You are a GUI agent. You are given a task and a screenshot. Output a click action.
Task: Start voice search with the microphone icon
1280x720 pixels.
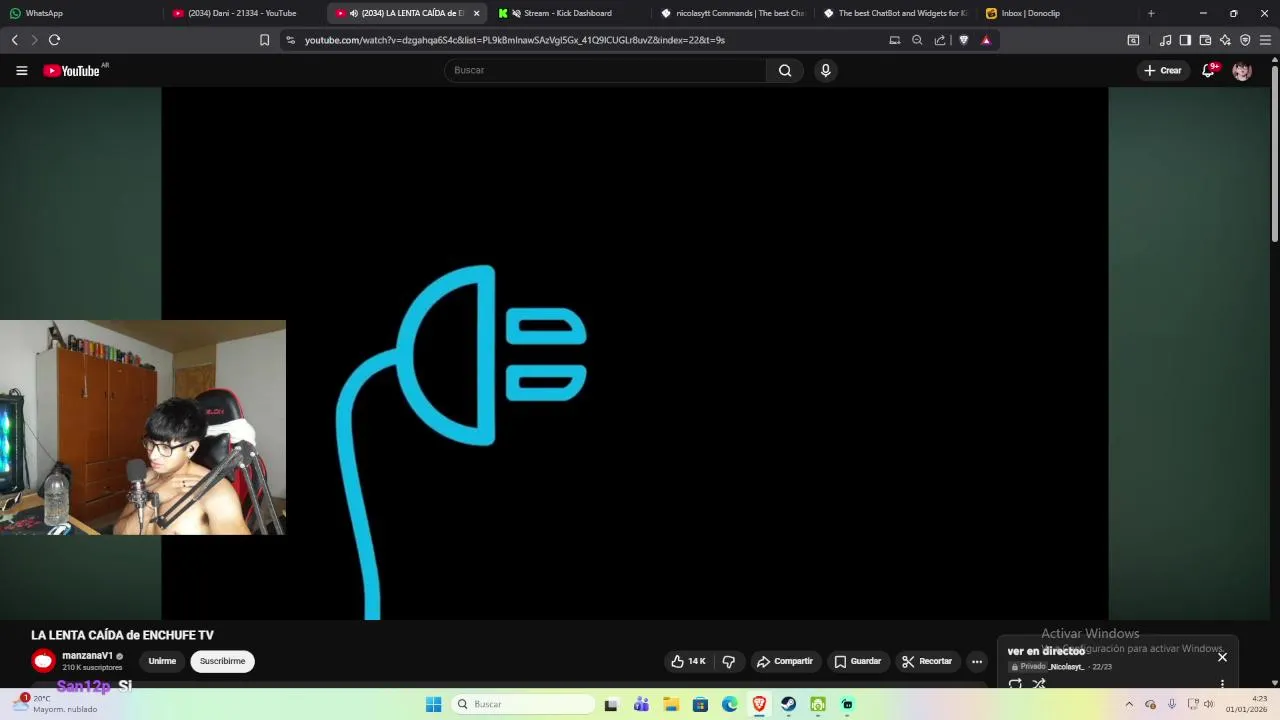[x=825, y=70]
